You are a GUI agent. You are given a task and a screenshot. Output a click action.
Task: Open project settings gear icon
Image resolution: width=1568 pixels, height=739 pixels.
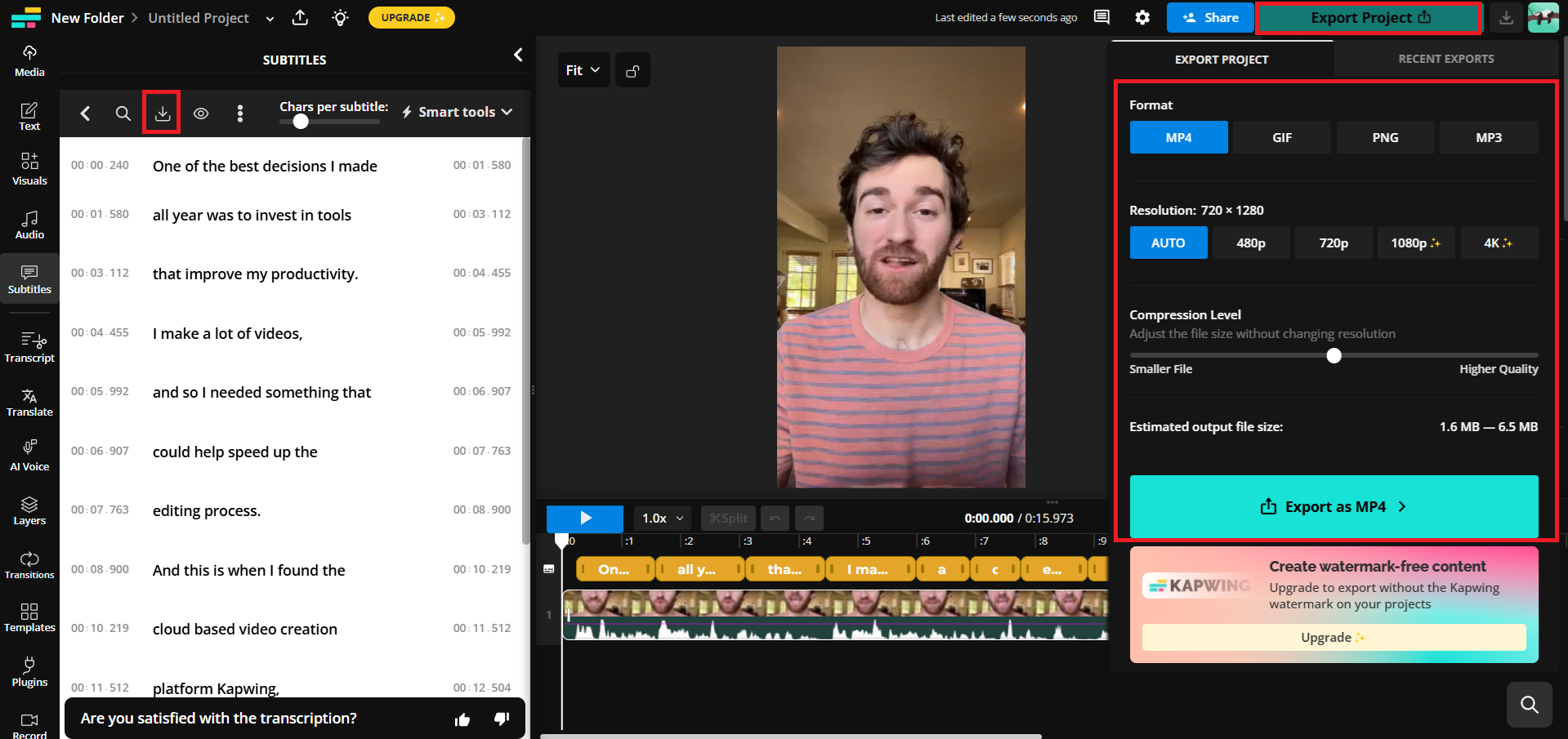tap(1142, 17)
